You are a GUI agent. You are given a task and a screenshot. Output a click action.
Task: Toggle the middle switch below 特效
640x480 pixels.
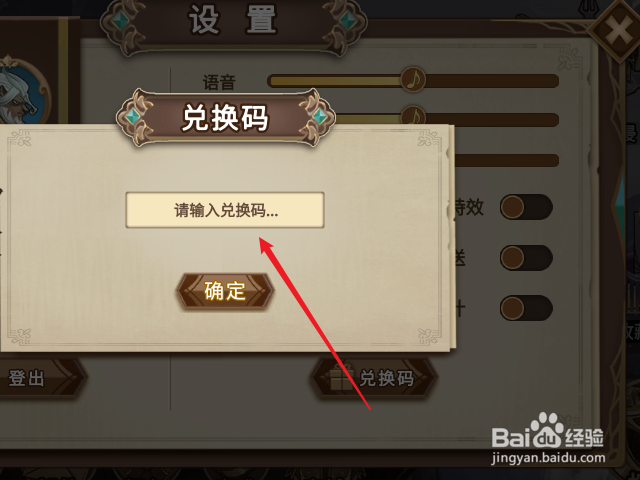tap(527, 258)
